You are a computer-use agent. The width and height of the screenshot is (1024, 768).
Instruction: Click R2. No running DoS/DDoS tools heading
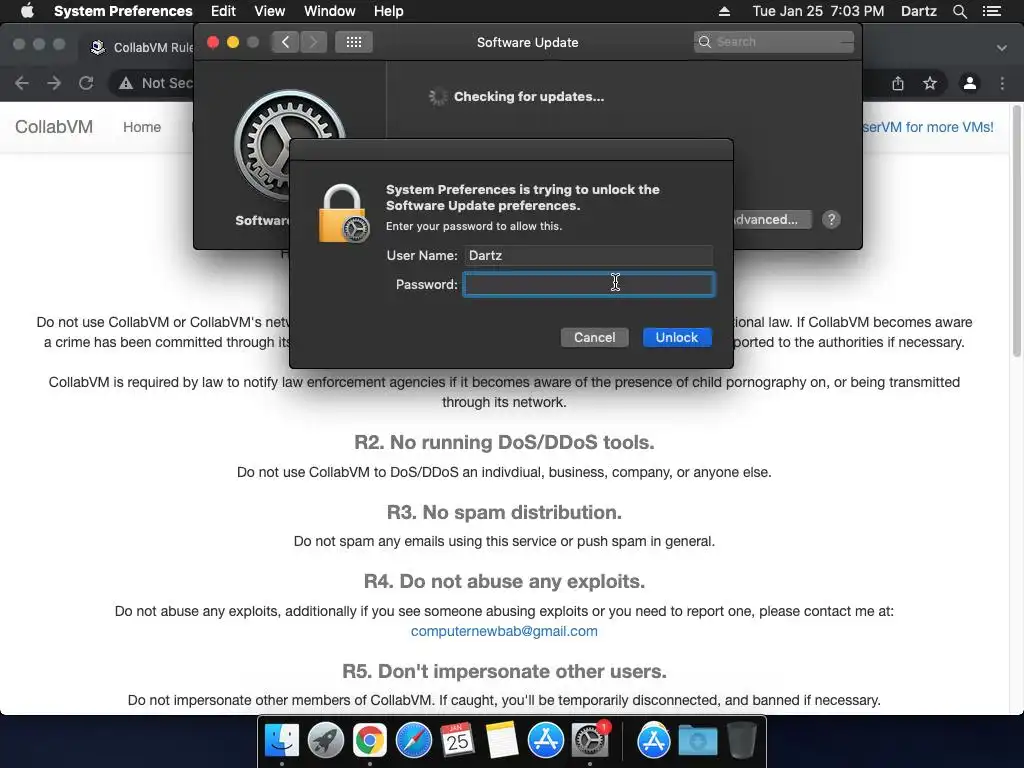(504, 443)
